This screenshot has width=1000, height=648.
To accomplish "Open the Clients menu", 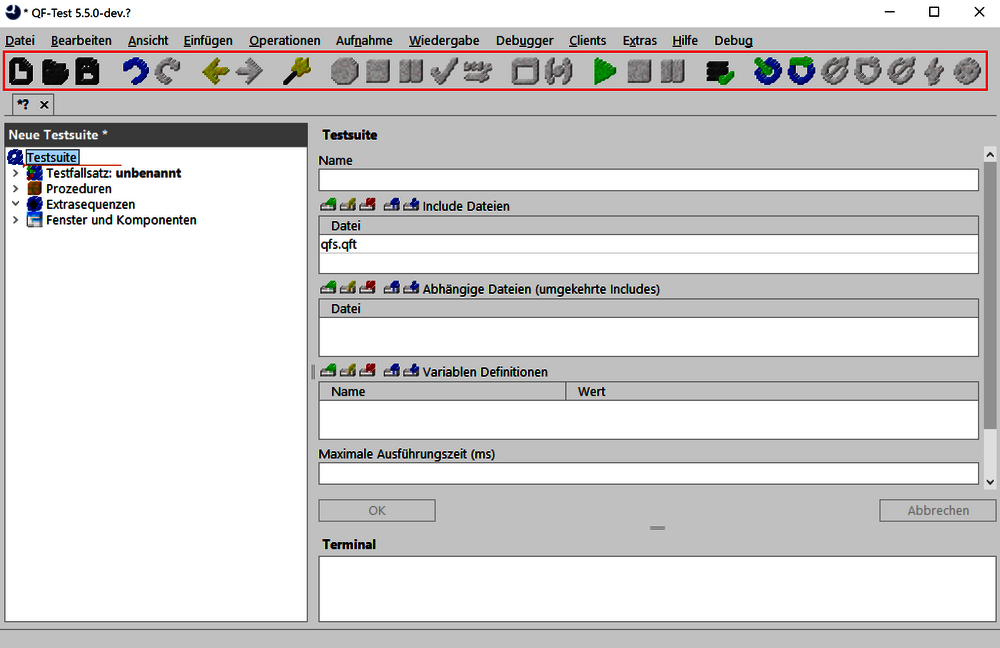I will (x=587, y=40).
